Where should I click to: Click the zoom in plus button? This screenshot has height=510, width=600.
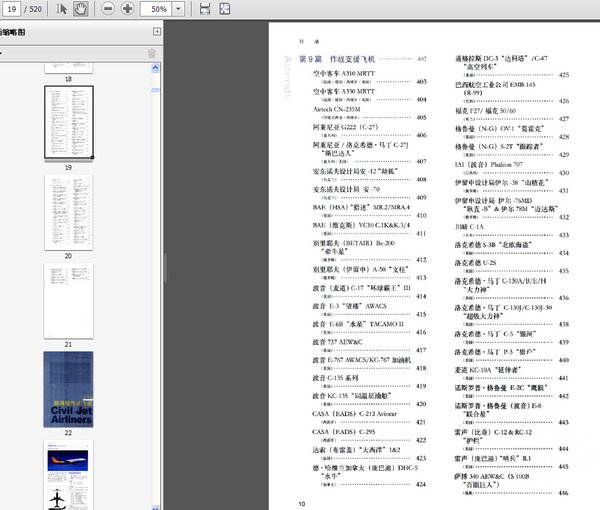point(127,8)
